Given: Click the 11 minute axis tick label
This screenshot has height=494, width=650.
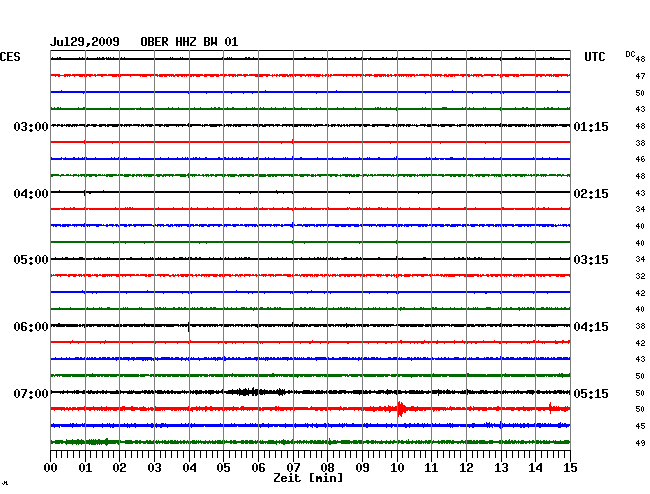Looking at the screenshot, I should [x=431, y=467].
